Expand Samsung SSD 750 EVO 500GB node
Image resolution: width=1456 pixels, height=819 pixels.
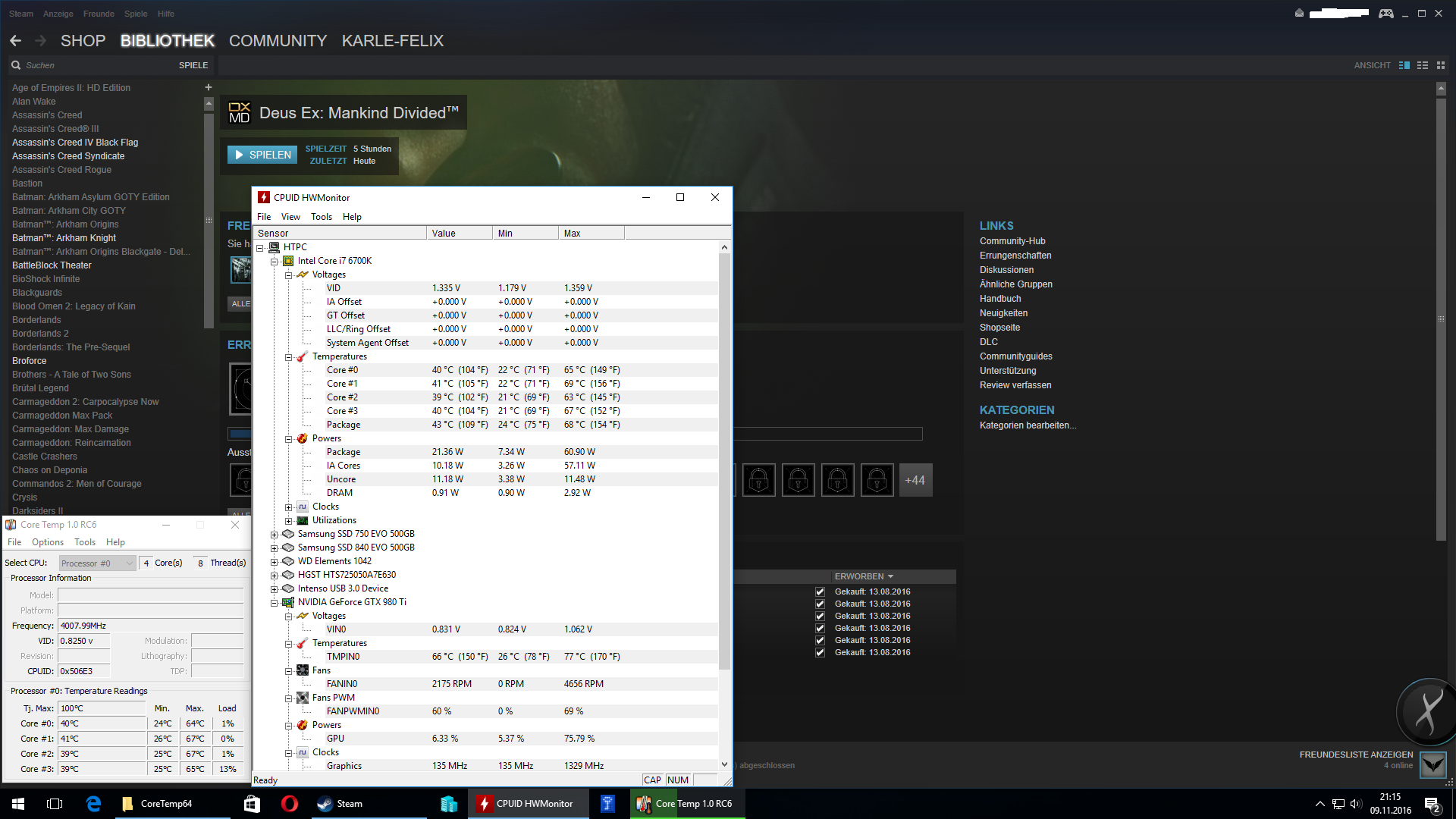[x=274, y=535]
